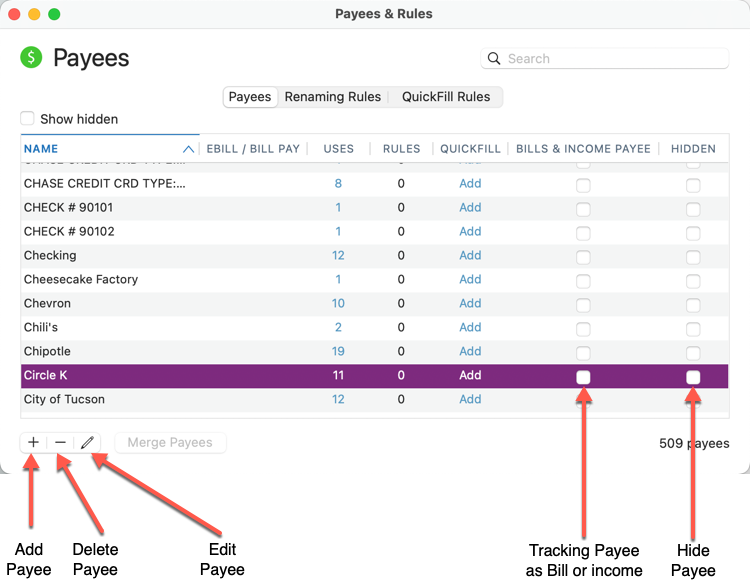Screen dimensions: 752x588
Task: Check the Hidden box for Chevron row
Action: 693,305
